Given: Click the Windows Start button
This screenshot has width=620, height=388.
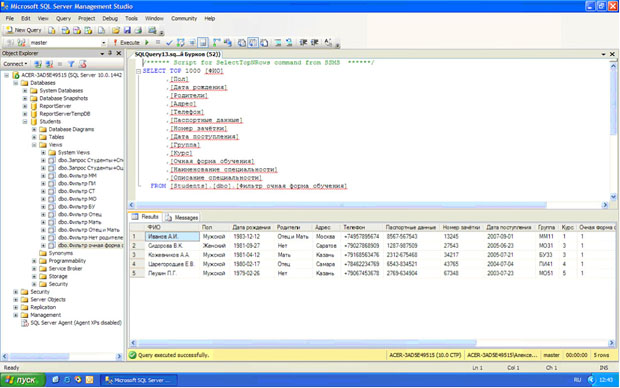Looking at the screenshot, I should click(x=23, y=380).
